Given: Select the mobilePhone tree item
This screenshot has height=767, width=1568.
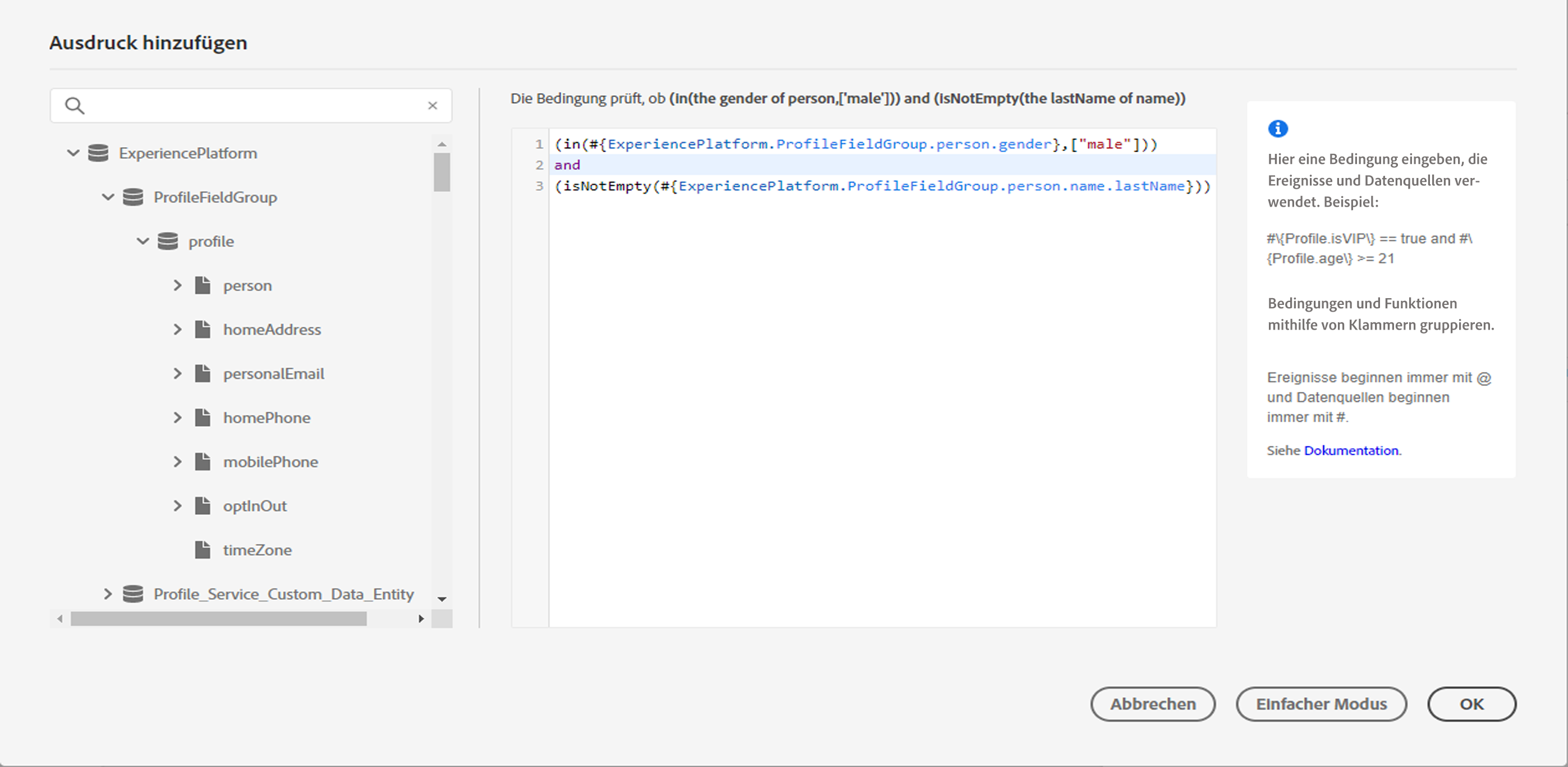Looking at the screenshot, I should click(x=270, y=463).
